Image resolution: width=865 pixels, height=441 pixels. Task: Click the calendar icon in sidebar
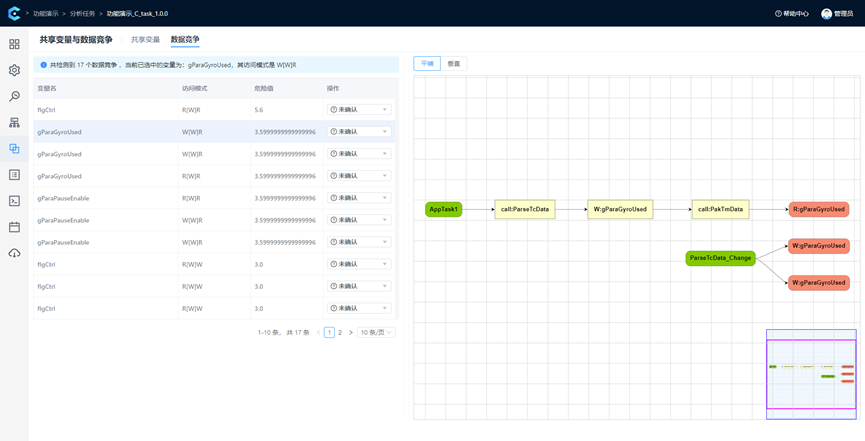pos(14,227)
